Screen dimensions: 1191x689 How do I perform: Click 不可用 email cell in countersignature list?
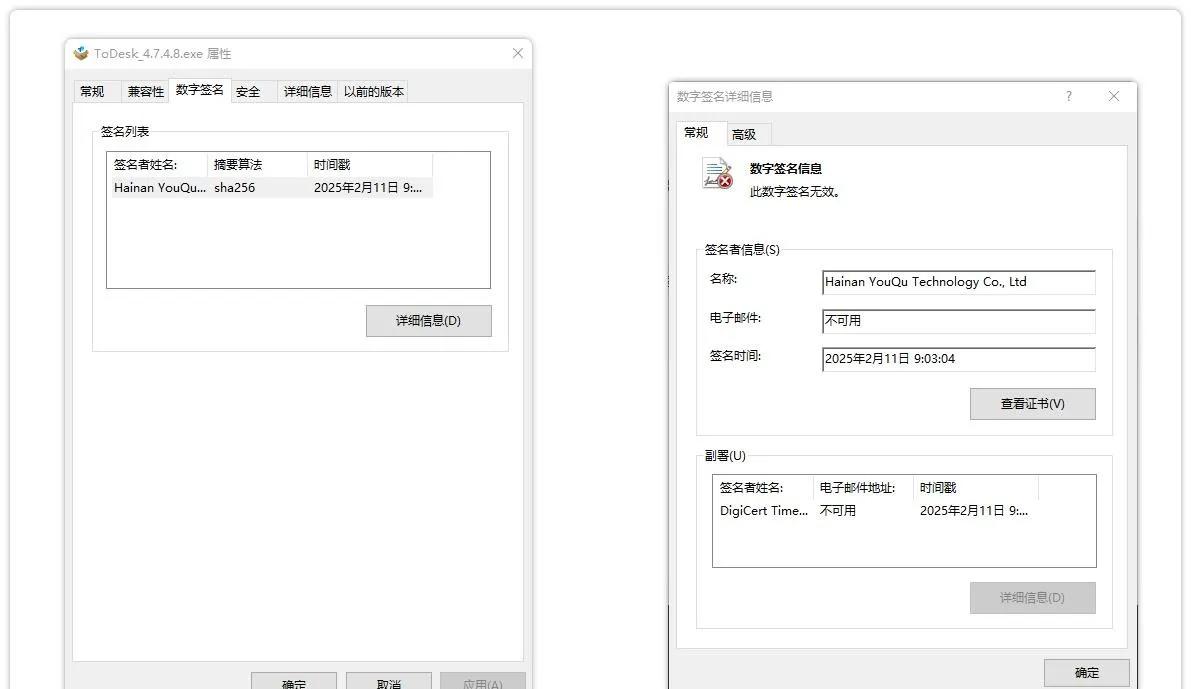(838, 510)
